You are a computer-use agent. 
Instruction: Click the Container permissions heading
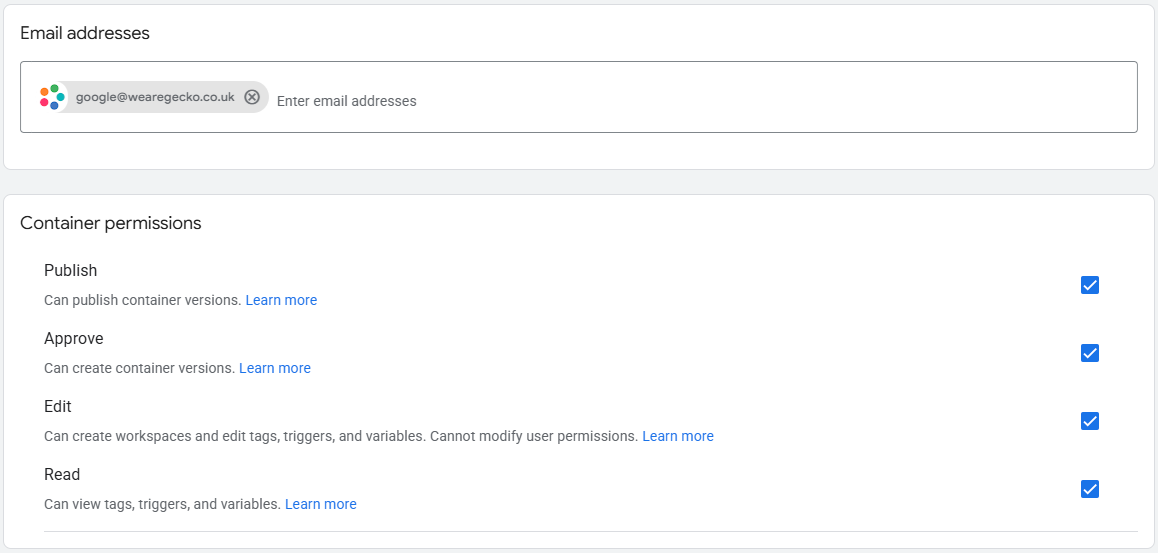[x=111, y=223]
